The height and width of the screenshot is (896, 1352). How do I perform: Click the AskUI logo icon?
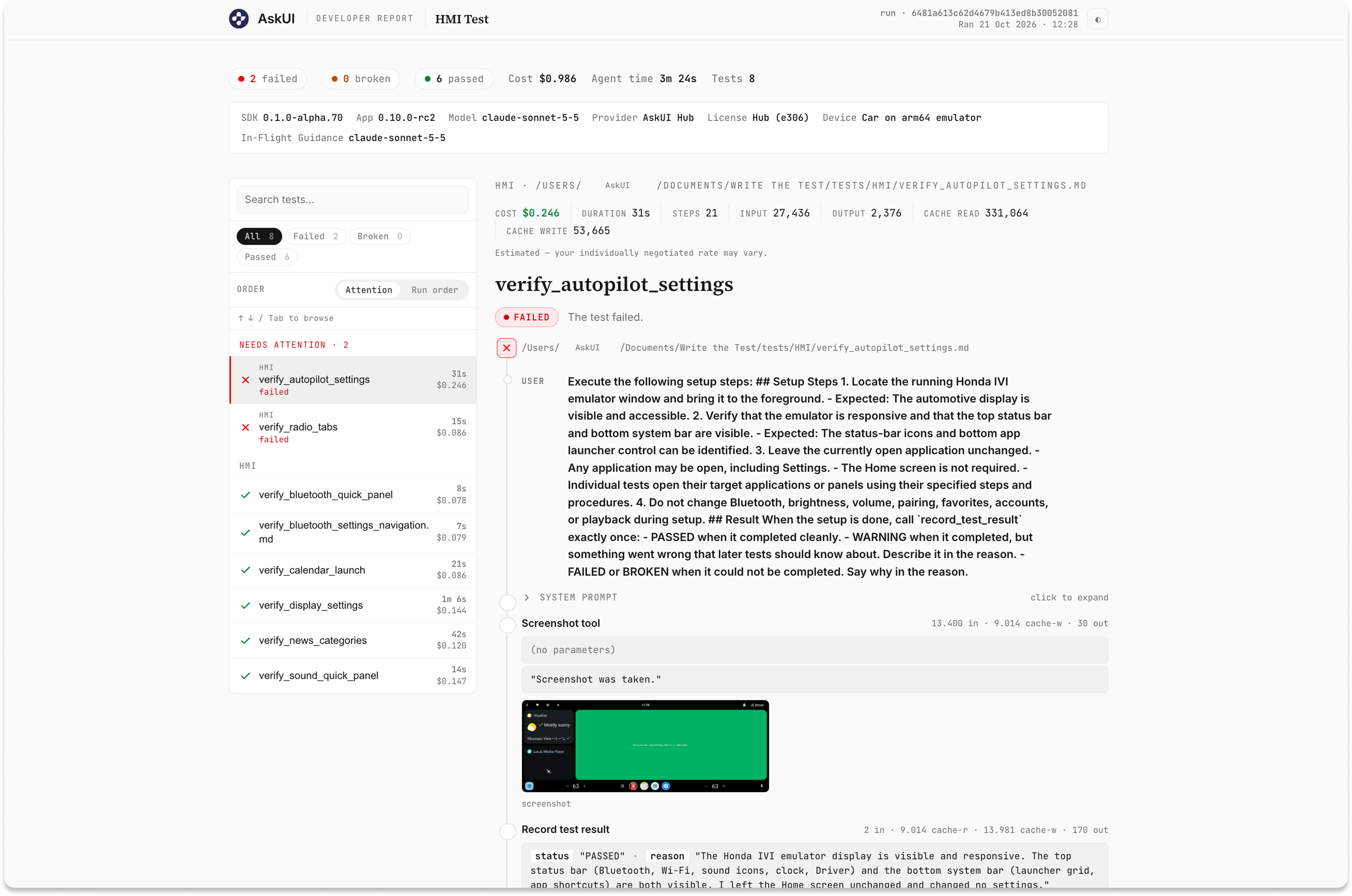click(238, 19)
